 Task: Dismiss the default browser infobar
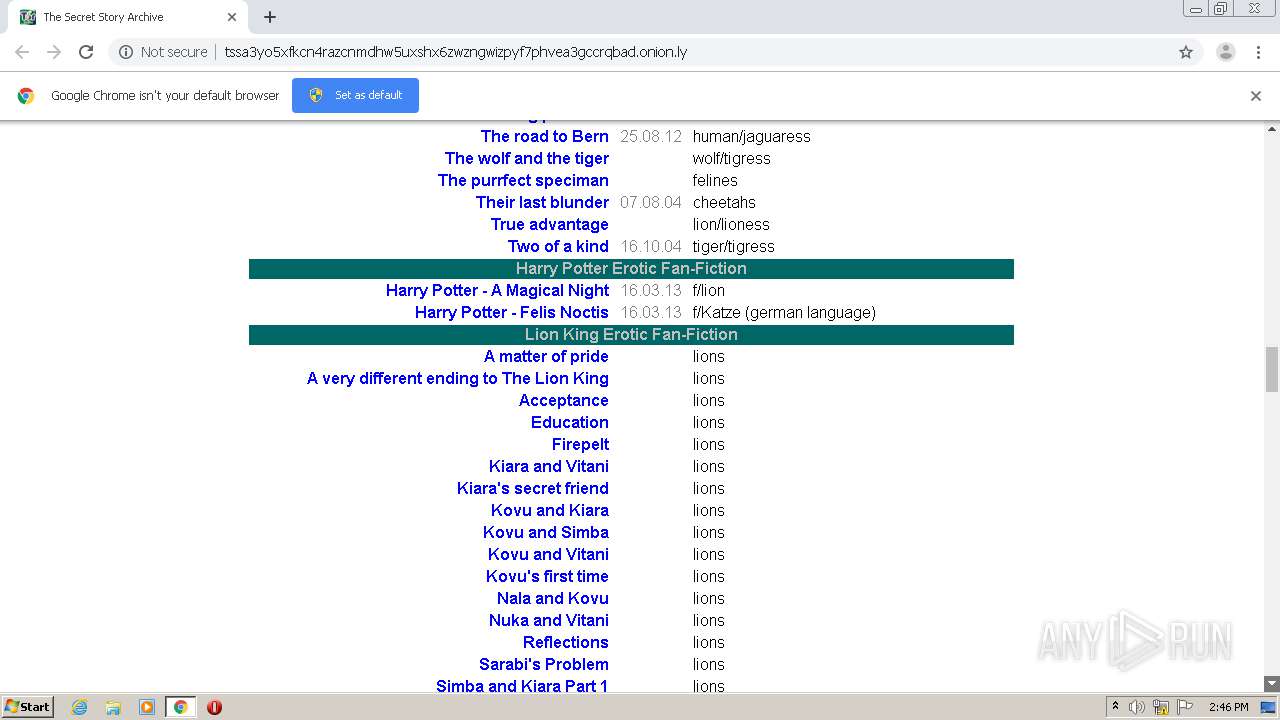click(x=1256, y=96)
